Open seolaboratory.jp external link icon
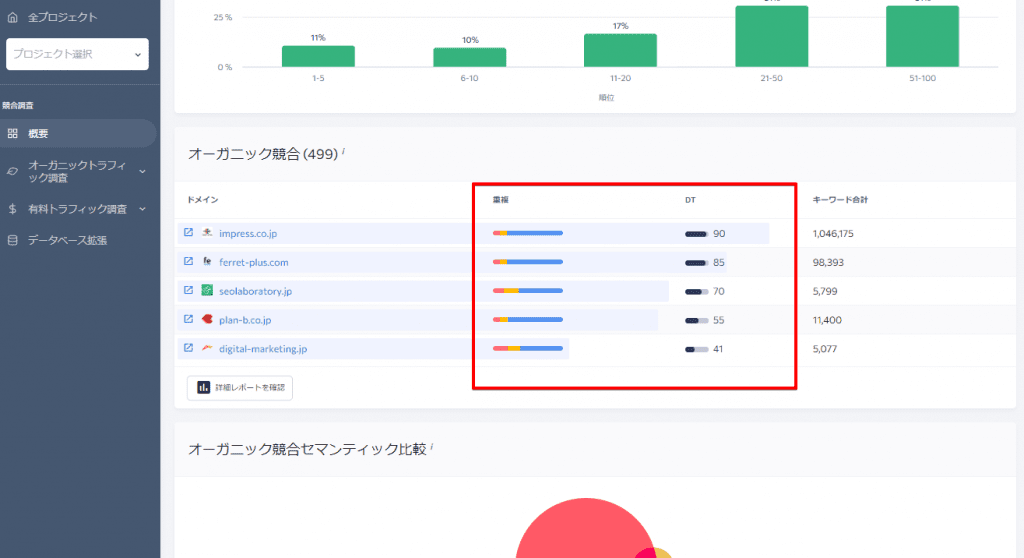Screen dimensions: 1024x558 188,290
